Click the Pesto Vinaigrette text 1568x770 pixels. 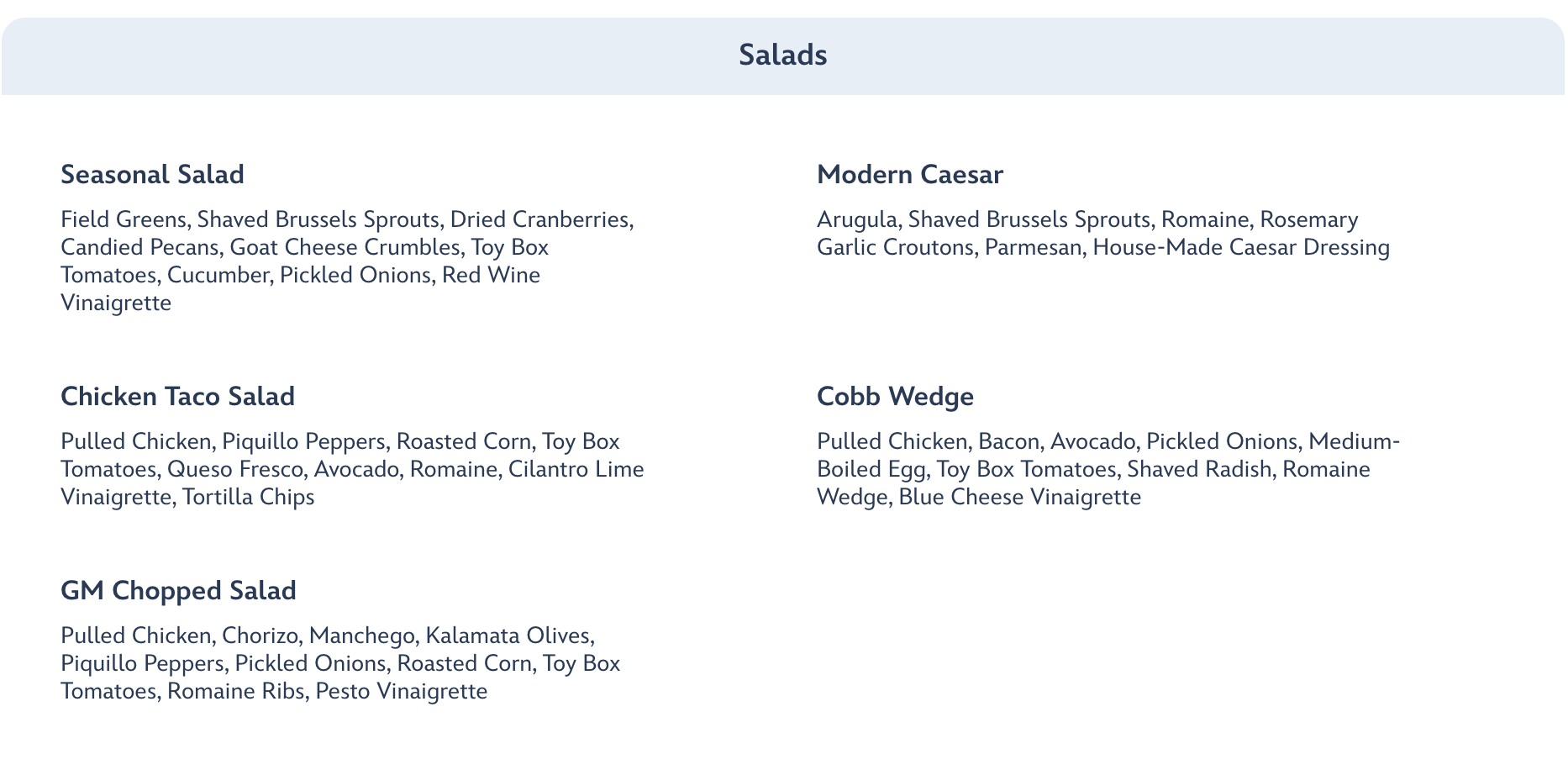(x=401, y=691)
